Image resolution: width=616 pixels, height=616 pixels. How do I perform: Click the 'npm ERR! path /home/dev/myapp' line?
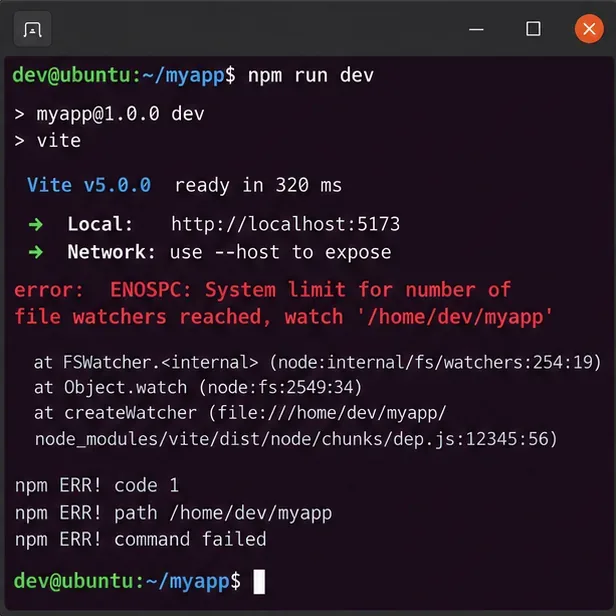pos(173,513)
